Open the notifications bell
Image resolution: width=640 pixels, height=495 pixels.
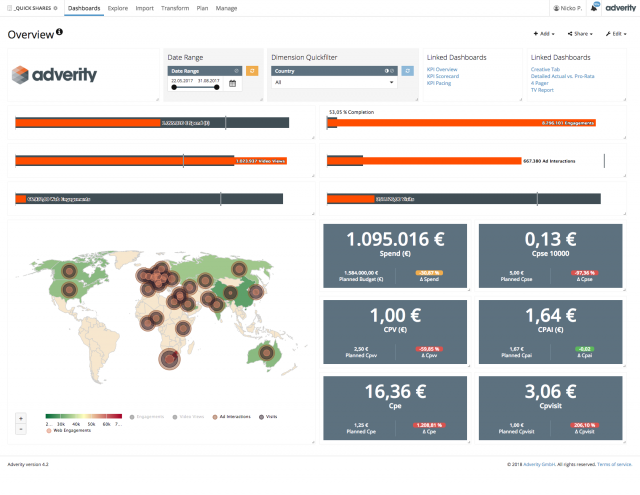click(594, 8)
